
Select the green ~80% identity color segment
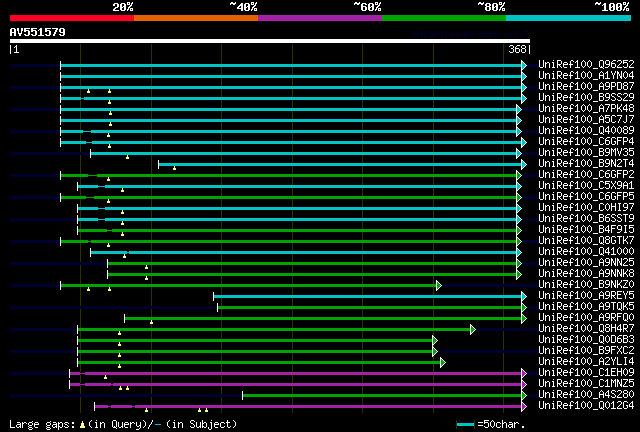click(444, 18)
